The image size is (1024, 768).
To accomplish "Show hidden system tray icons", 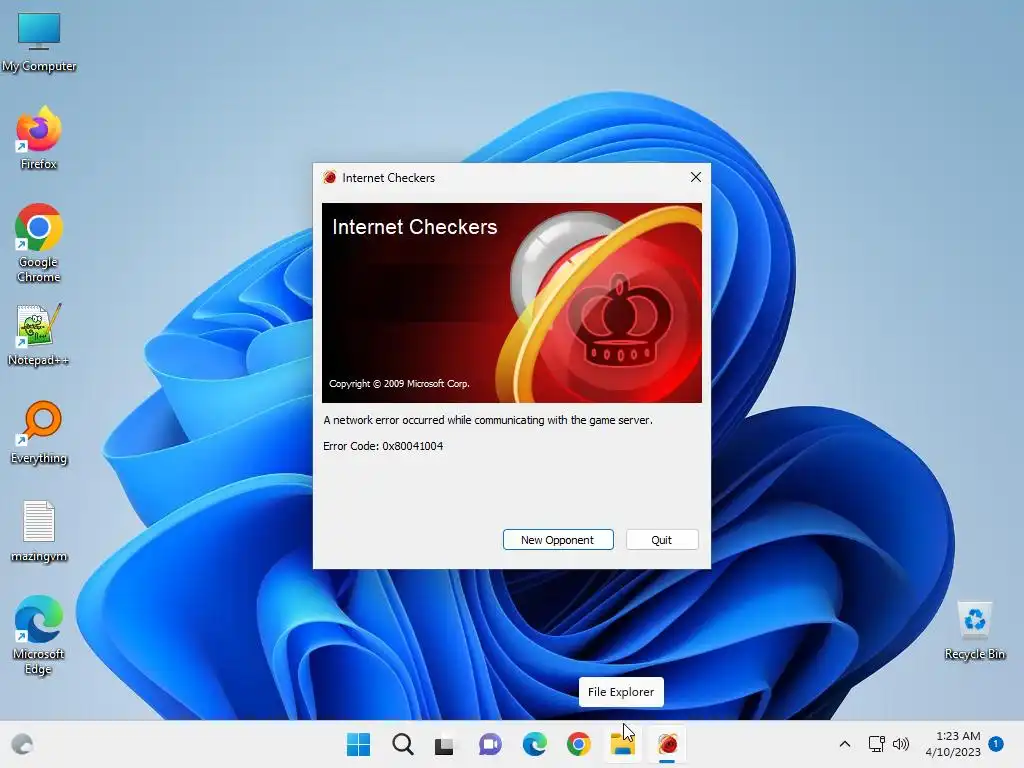I will click(844, 744).
